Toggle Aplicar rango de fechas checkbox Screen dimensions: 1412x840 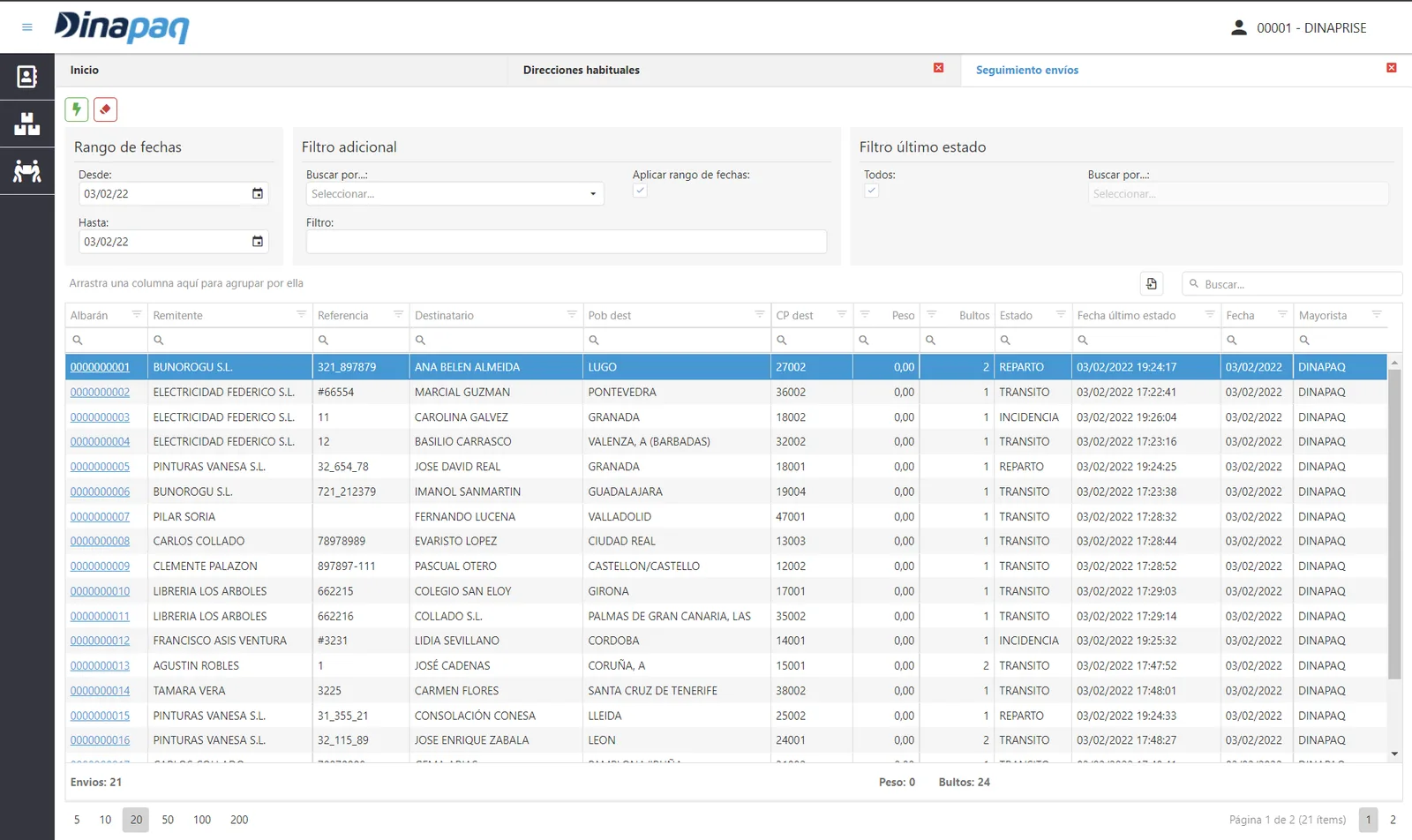tap(640, 191)
